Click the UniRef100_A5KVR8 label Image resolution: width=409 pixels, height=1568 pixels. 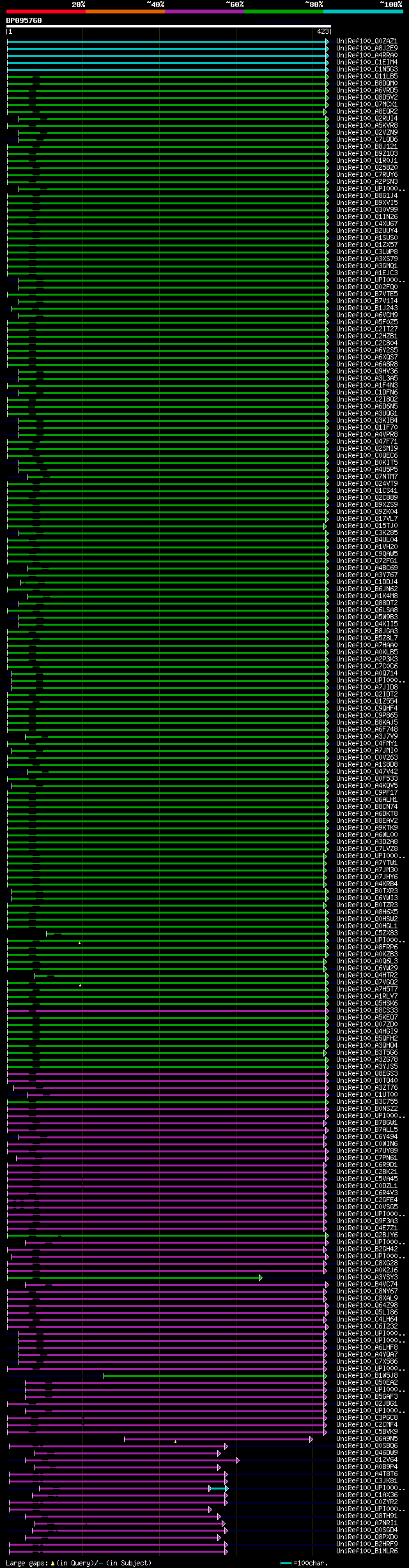367,126
